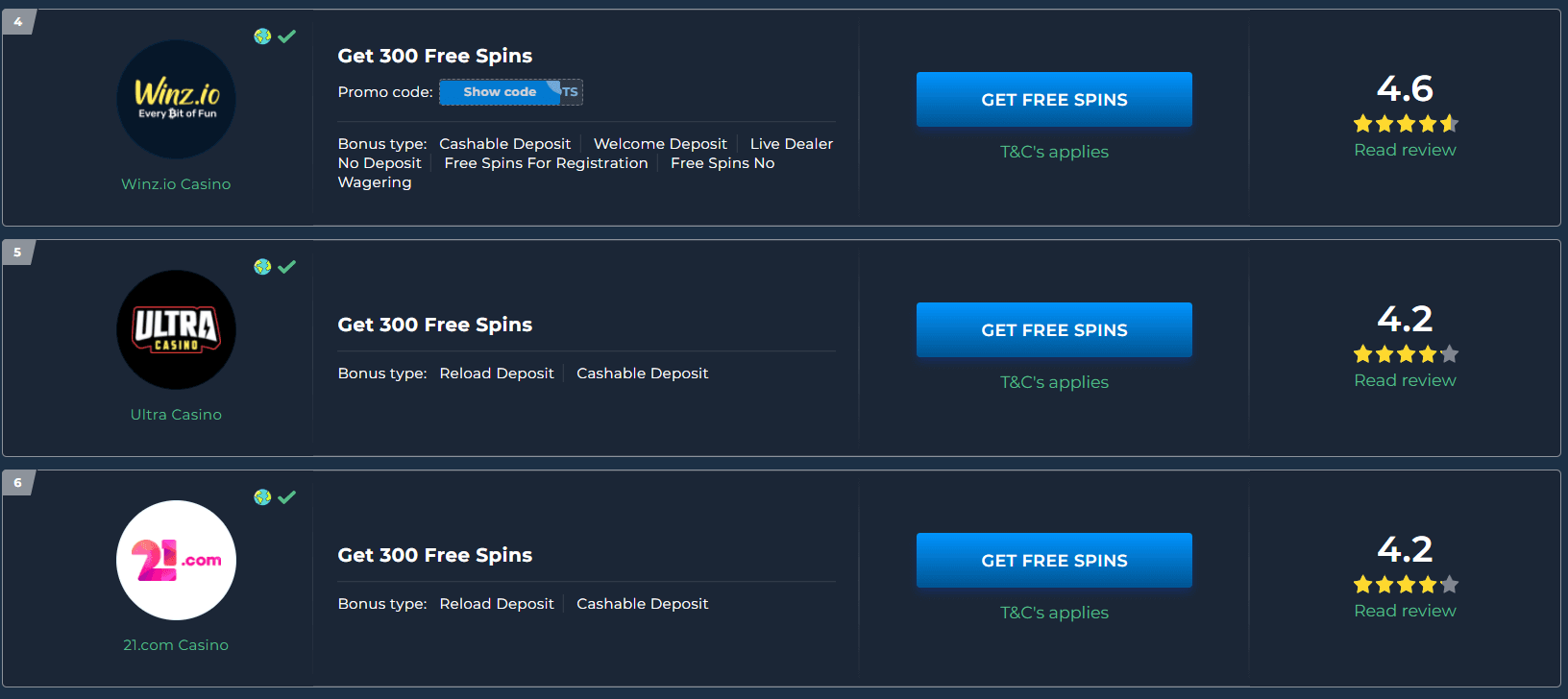This screenshot has height=699, width=1568.
Task: Click globe icon on Ultra Casino card
Action: pyautogui.click(x=262, y=267)
